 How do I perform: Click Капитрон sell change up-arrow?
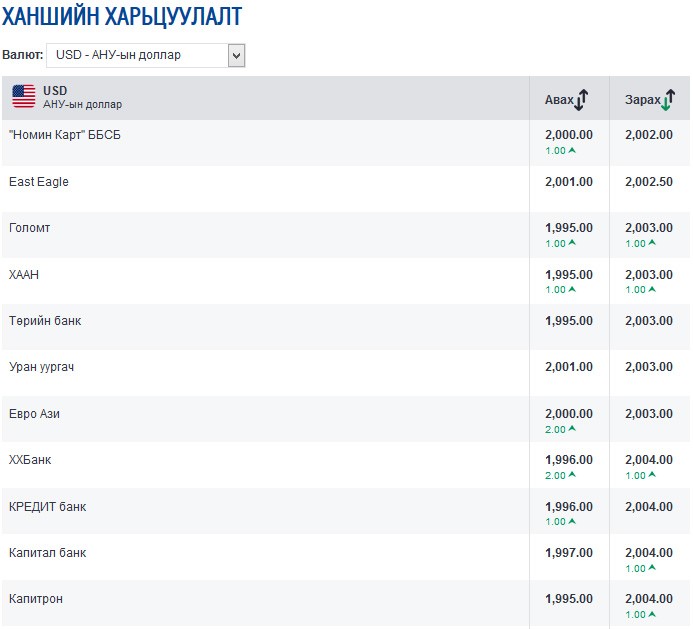pos(652,614)
